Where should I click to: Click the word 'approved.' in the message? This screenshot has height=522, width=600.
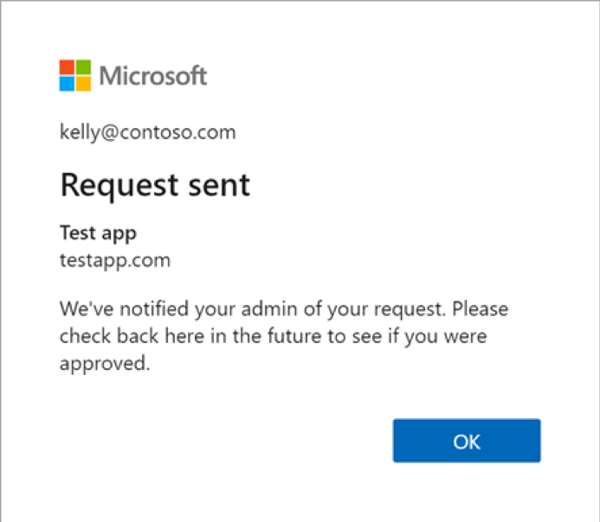pyautogui.click(x=104, y=364)
